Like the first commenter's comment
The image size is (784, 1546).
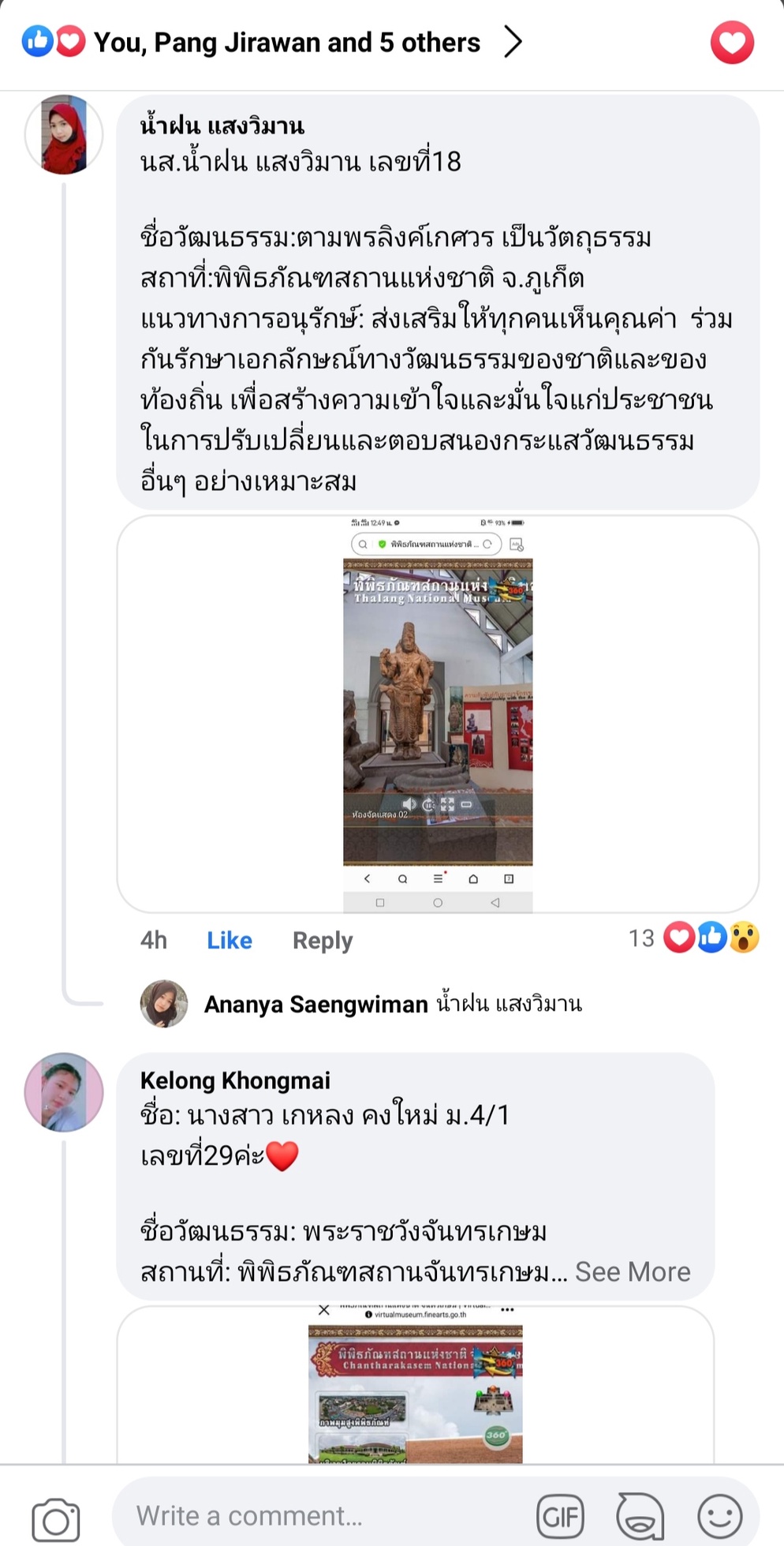pos(230,940)
